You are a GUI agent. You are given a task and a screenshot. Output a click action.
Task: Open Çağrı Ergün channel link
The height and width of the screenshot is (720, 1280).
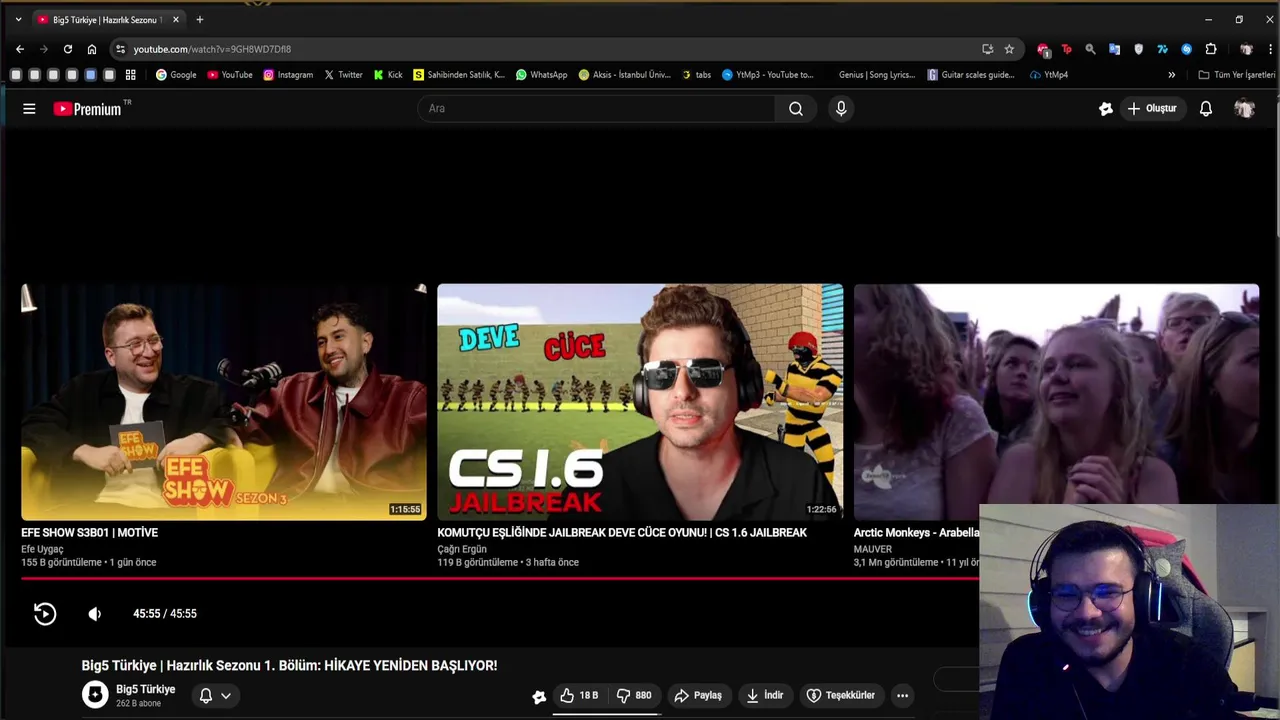pyautogui.click(x=462, y=549)
